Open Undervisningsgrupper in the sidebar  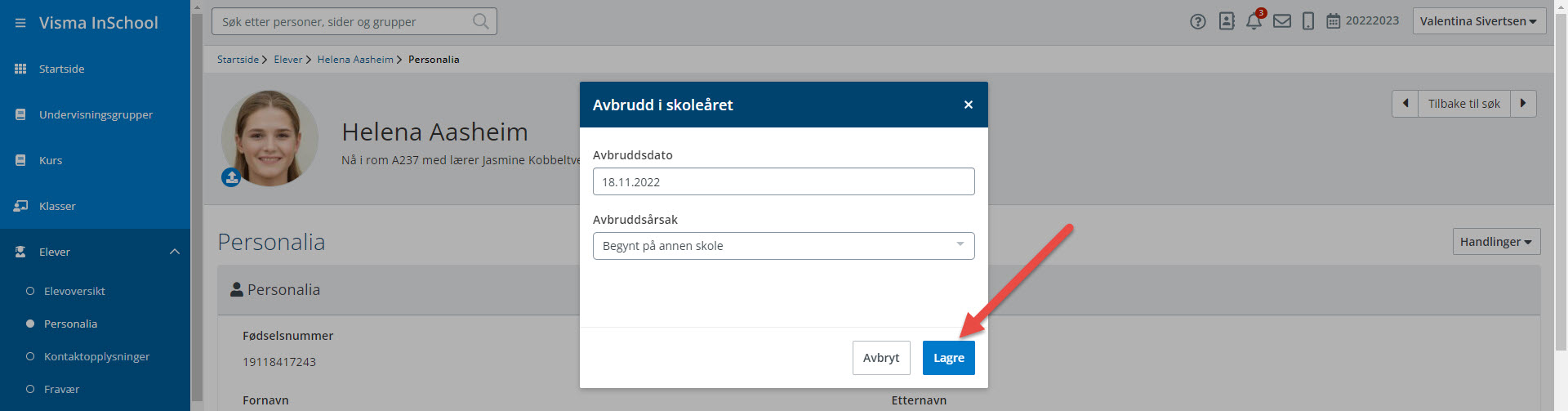pos(95,114)
